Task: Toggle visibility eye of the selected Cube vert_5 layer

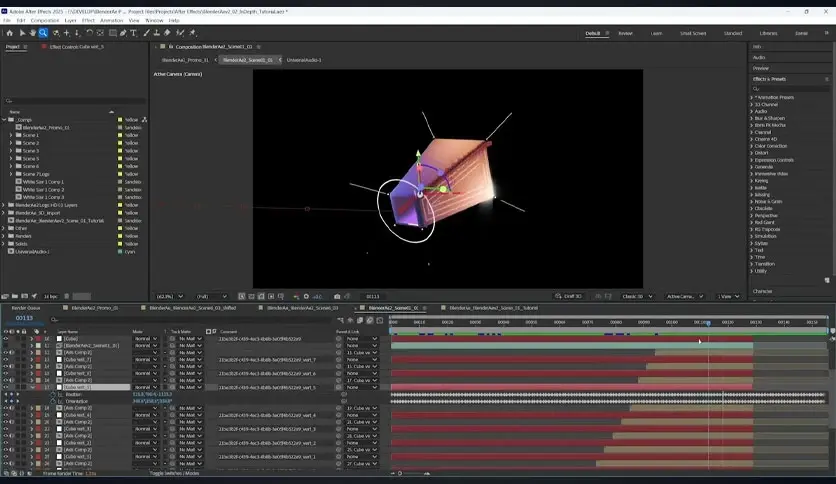Action: pos(6,387)
